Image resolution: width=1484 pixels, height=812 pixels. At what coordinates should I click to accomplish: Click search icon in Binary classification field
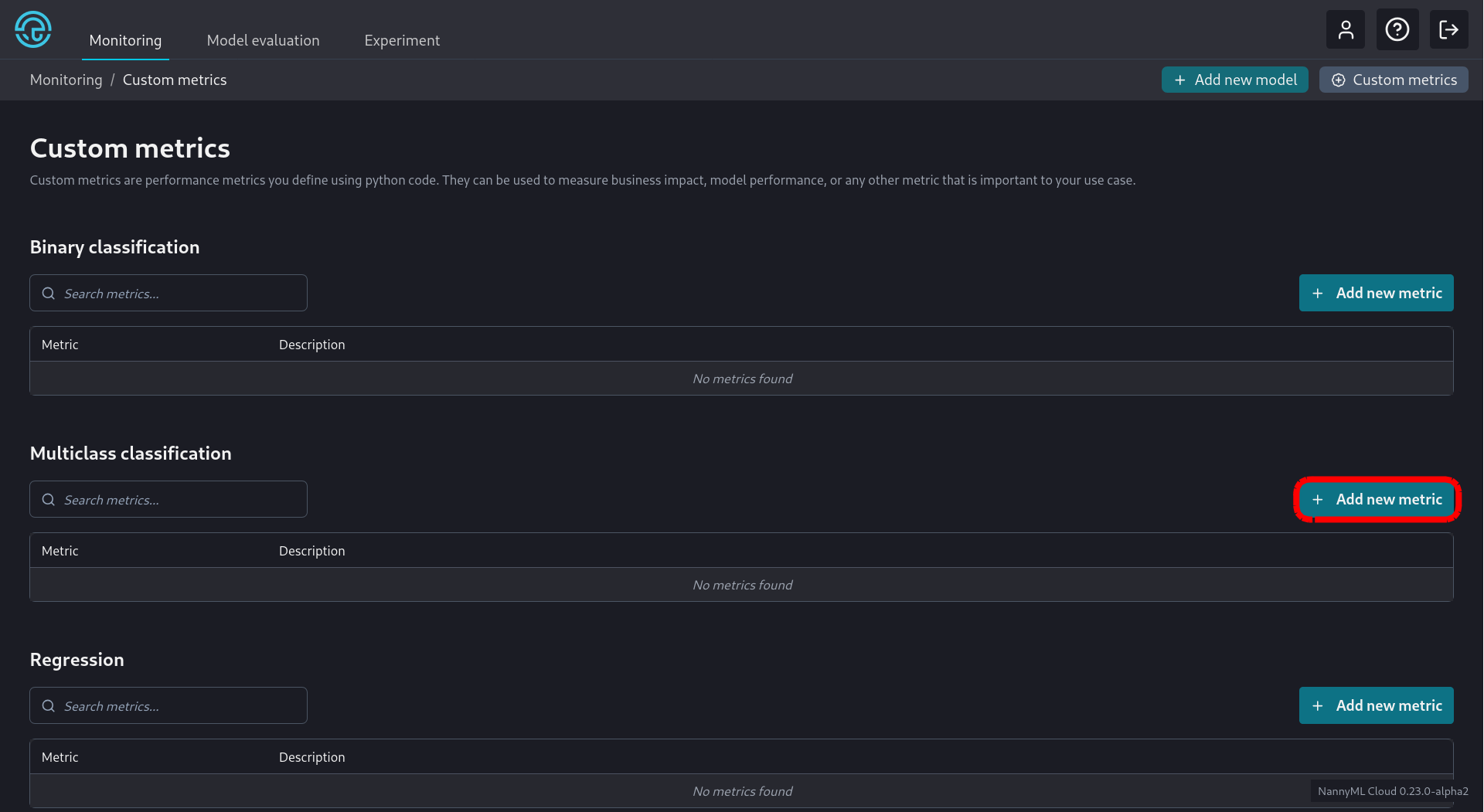[x=49, y=294]
